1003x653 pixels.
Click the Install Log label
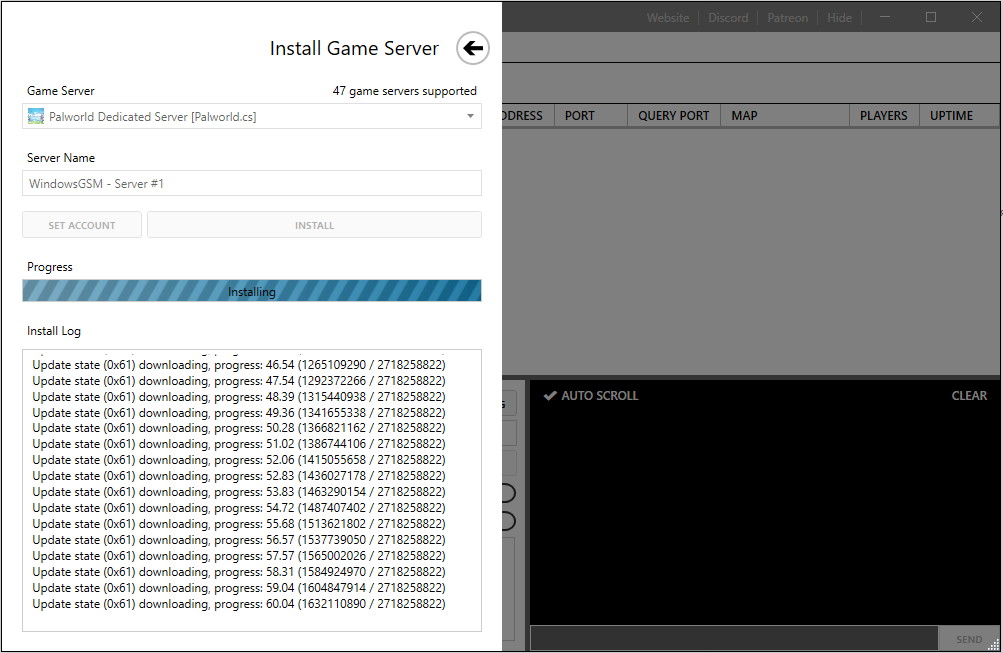pos(54,331)
